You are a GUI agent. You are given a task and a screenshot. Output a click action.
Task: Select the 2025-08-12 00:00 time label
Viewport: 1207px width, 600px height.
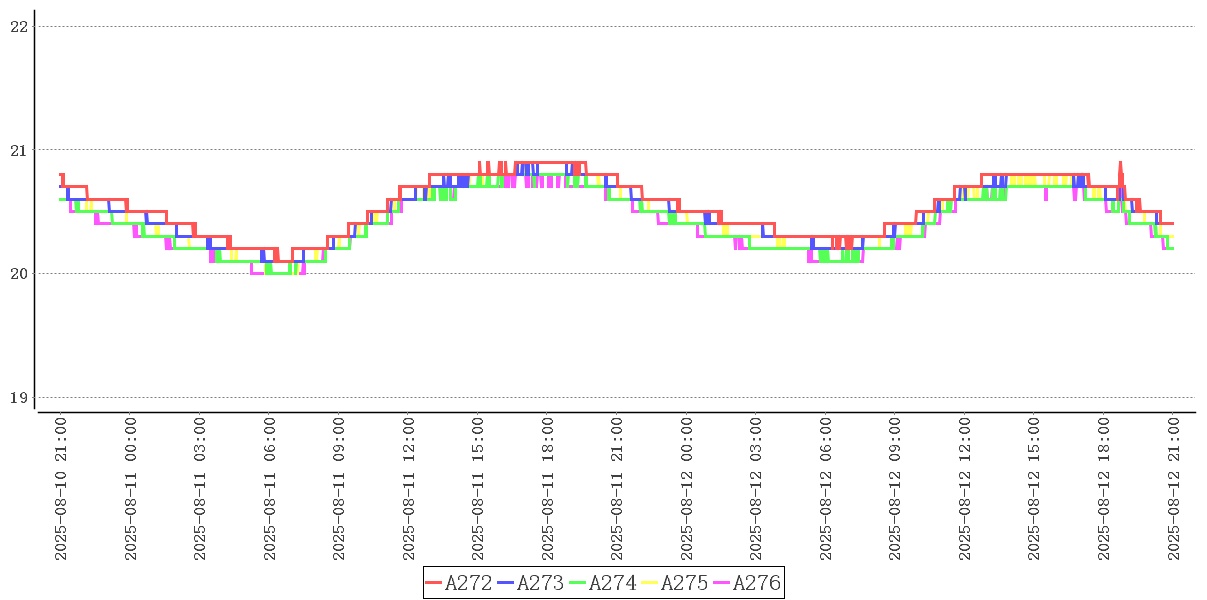(687, 489)
